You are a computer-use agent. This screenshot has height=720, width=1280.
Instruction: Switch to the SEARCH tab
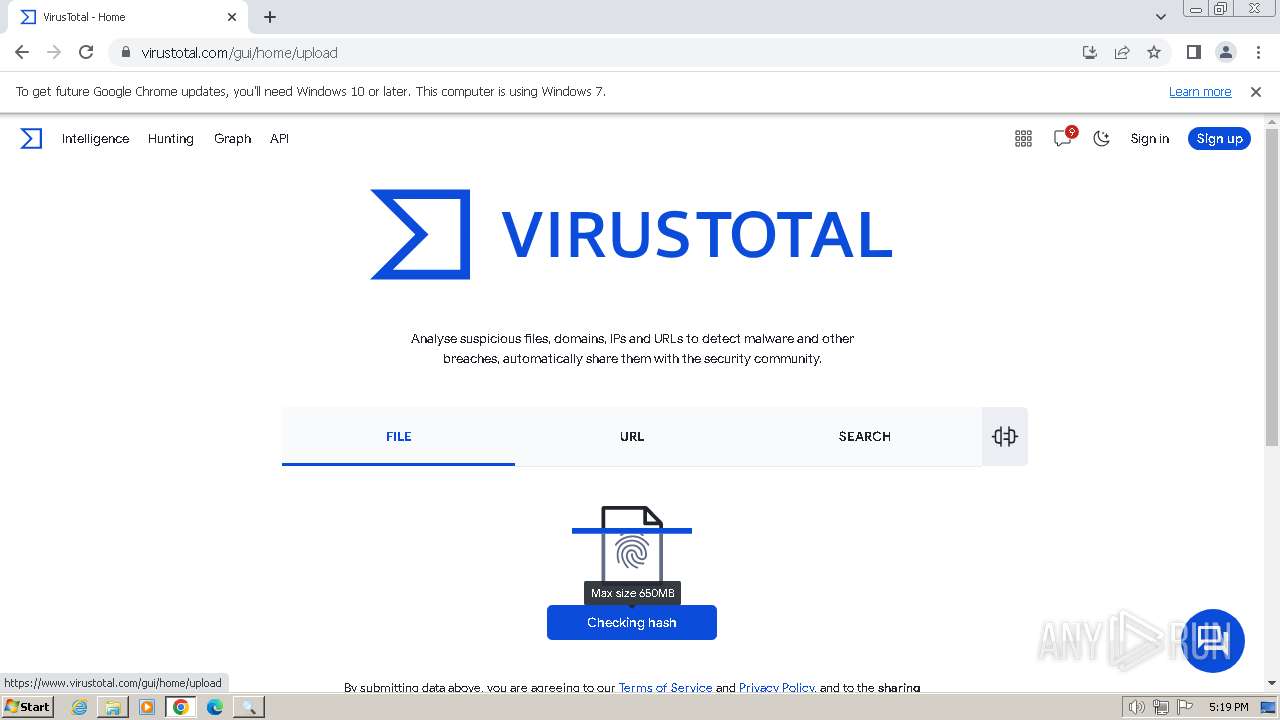865,436
